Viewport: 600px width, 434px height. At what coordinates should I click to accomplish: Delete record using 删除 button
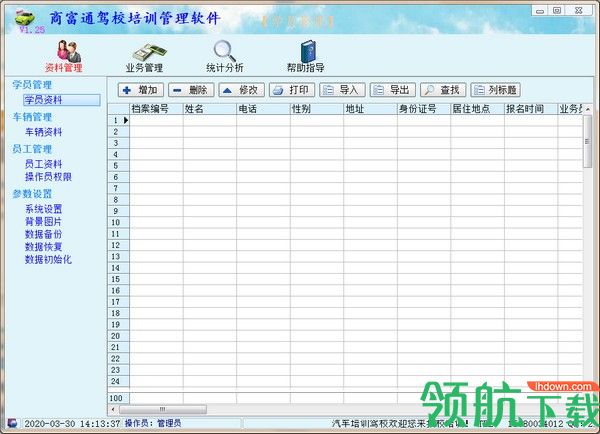click(x=191, y=90)
